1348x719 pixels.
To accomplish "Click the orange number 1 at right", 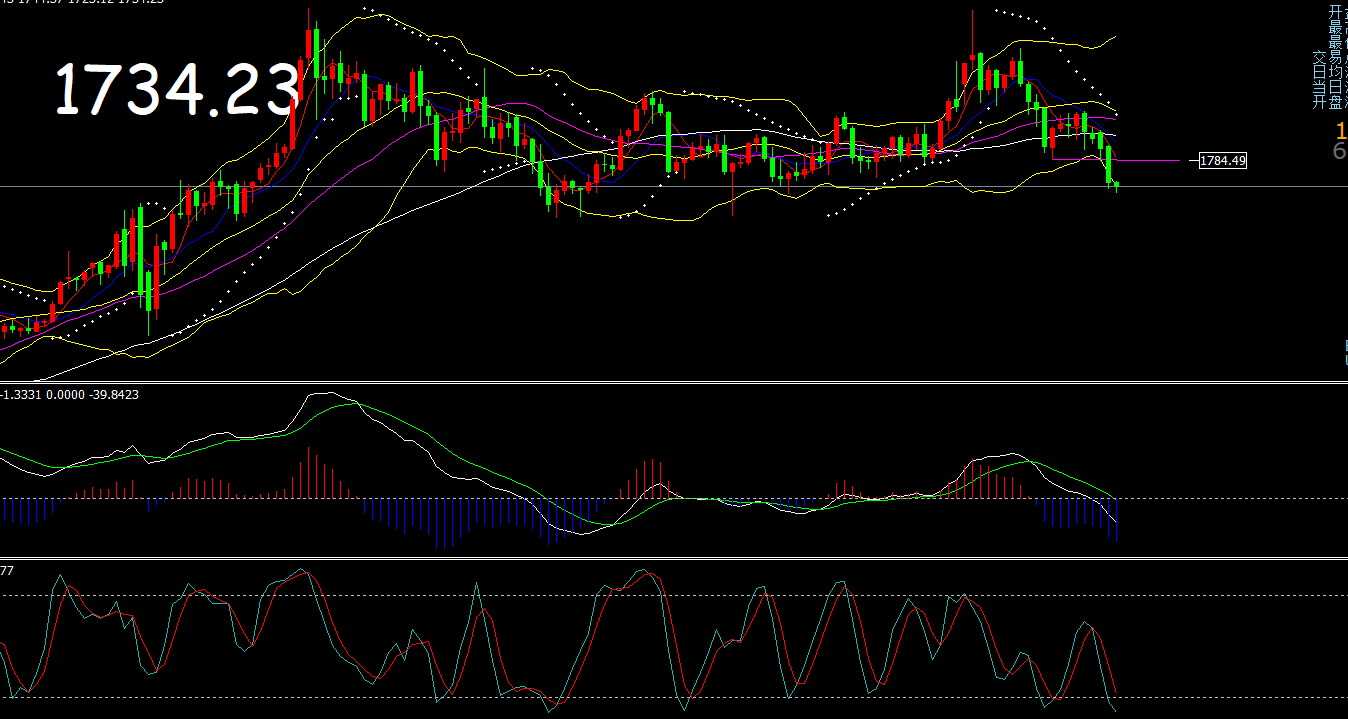I will click(1340, 131).
